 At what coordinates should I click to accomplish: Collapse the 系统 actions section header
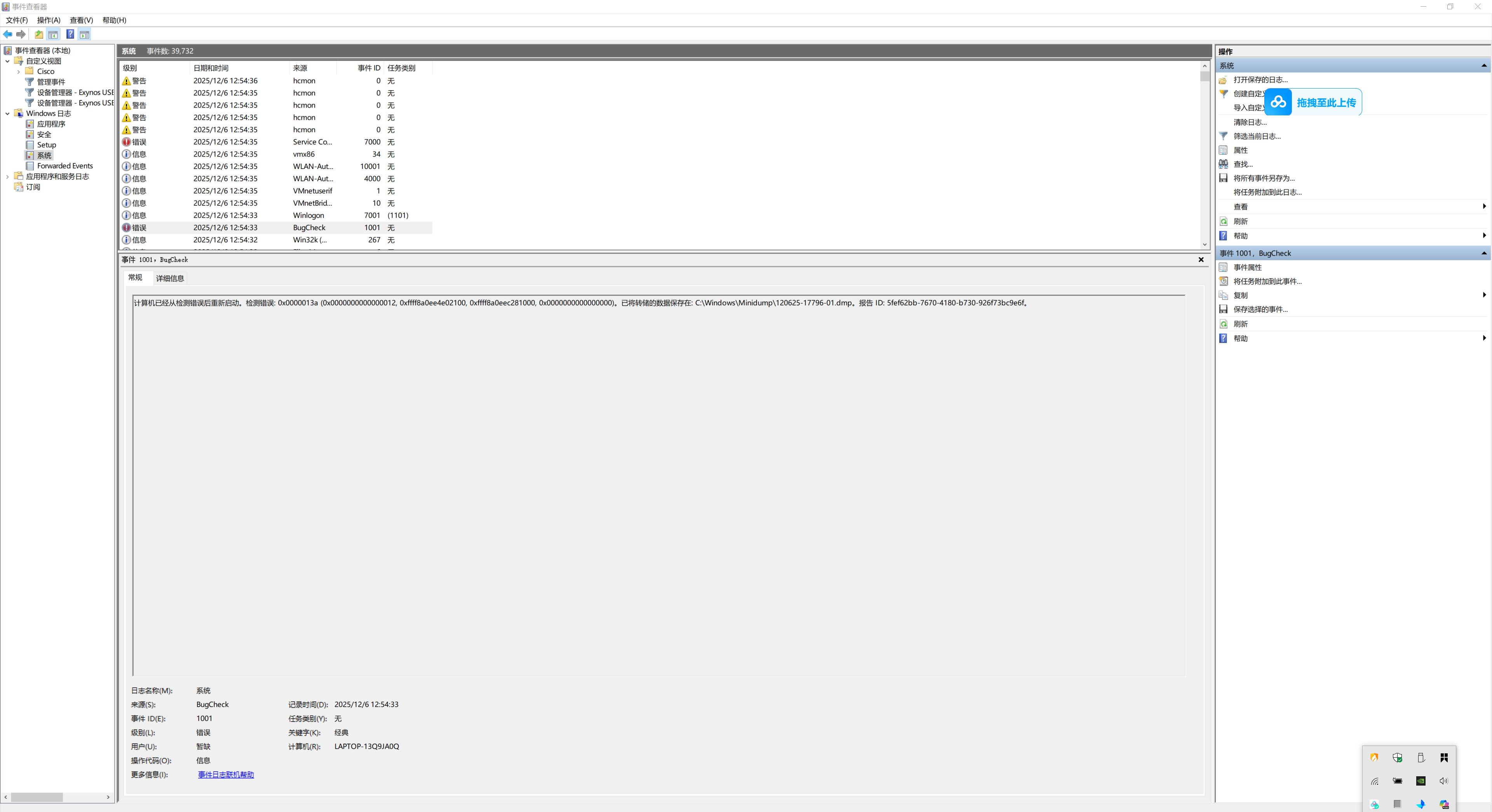point(1484,65)
